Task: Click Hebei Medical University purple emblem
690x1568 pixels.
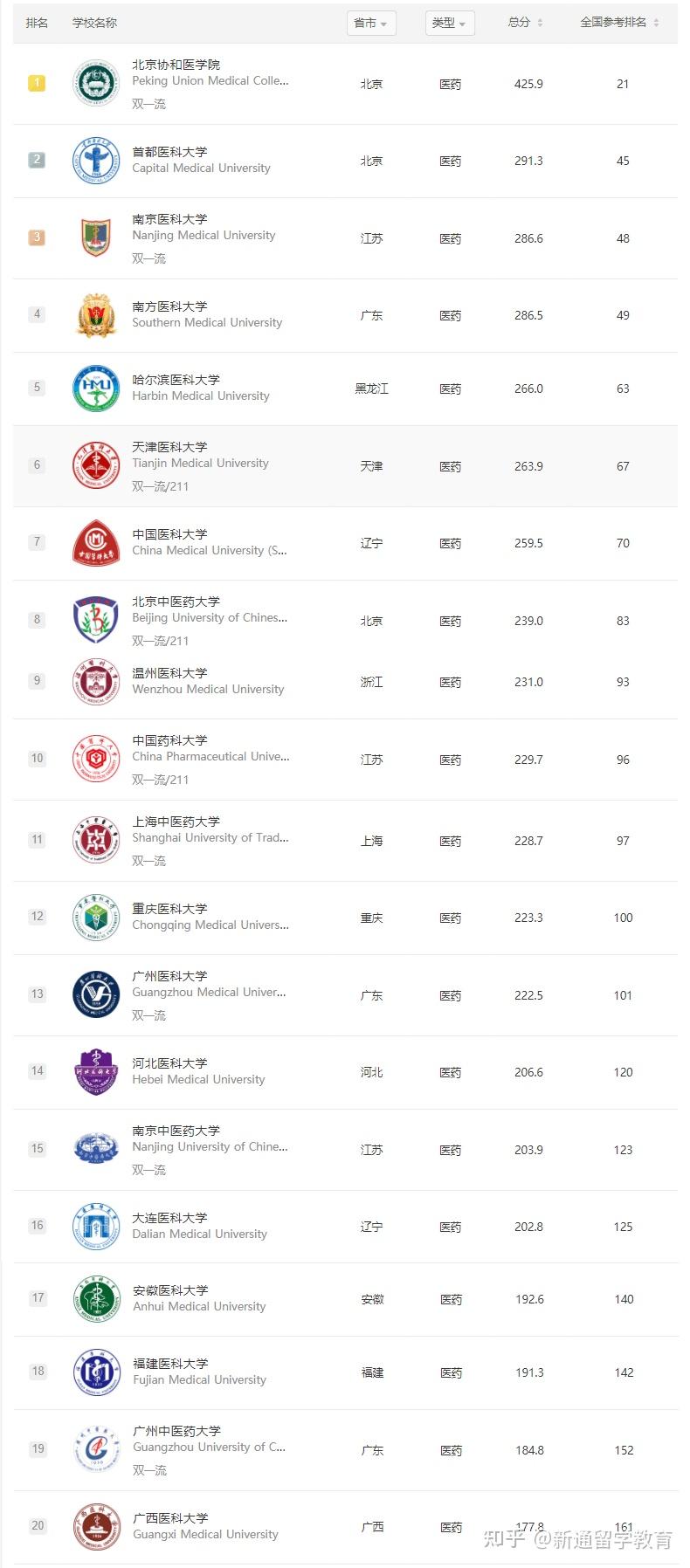Action: tap(95, 1072)
